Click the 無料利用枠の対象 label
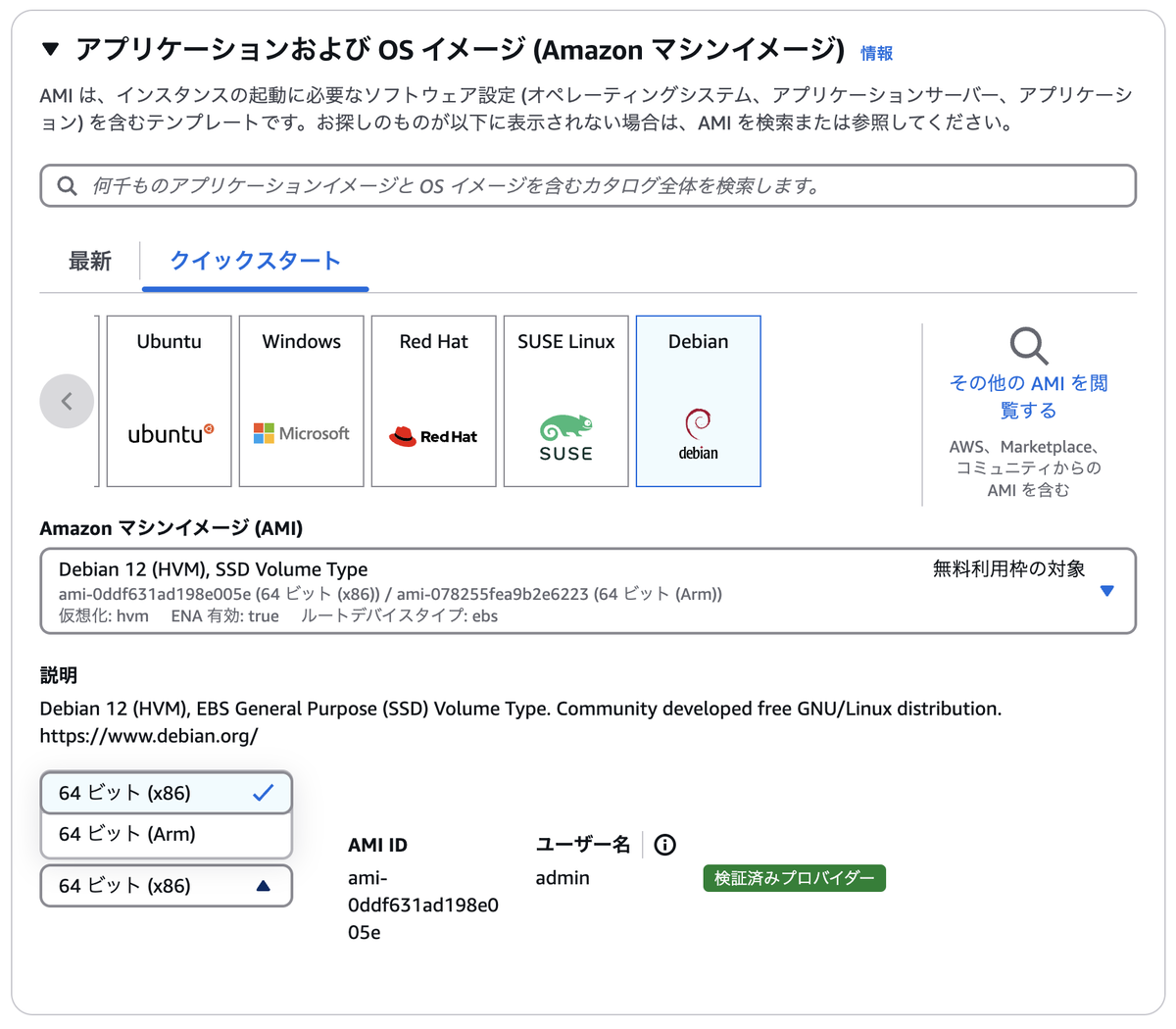This screenshot has height=1029, width=1176. 1008,568
